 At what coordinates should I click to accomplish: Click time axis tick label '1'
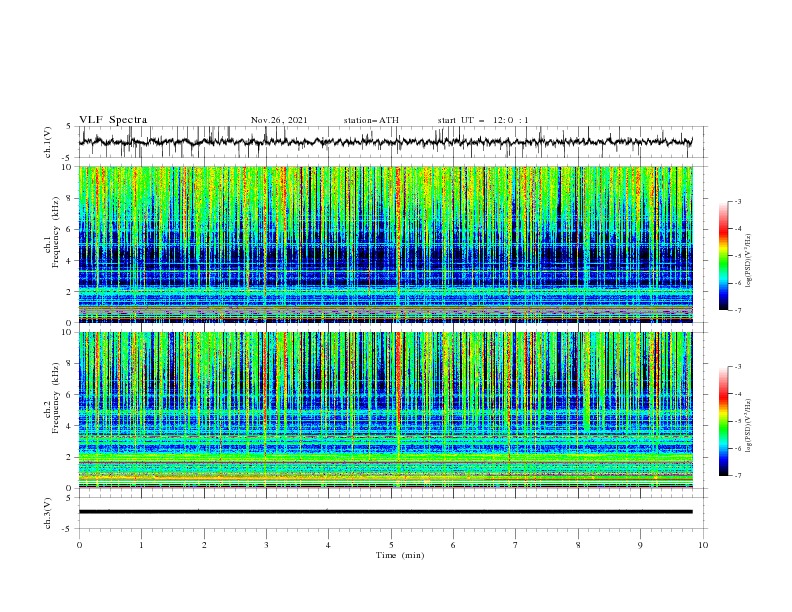[141, 545]
